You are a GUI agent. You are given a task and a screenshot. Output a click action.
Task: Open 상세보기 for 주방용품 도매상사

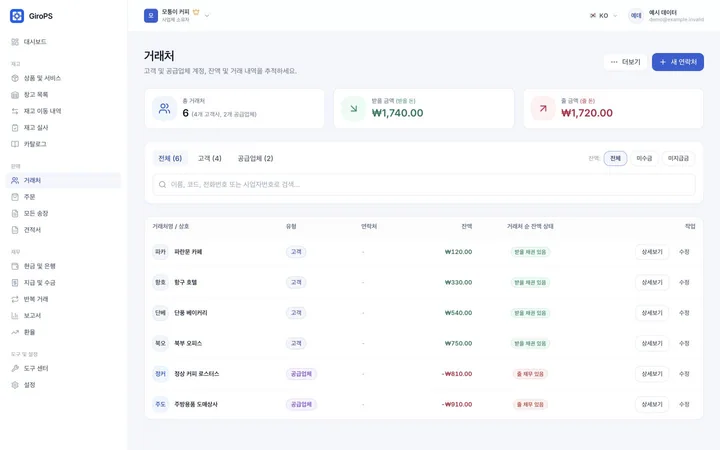coord(652,405)
